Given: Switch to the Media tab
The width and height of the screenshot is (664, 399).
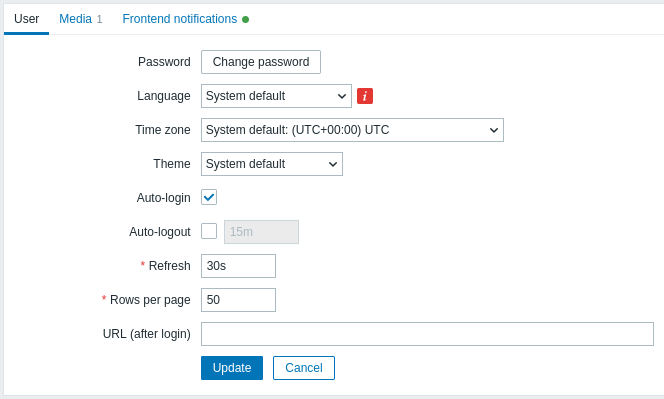Looking at the screenshot, I should pos(80,19).
